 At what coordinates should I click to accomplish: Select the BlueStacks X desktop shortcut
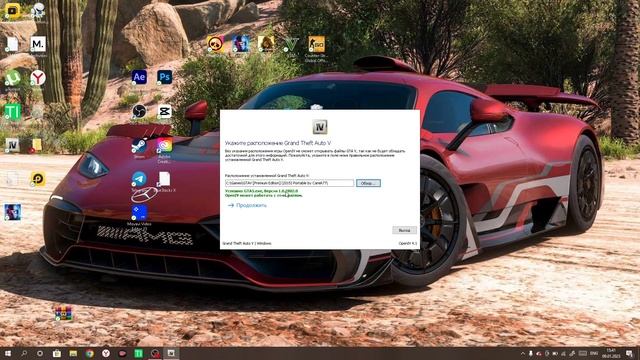[164, 182]
